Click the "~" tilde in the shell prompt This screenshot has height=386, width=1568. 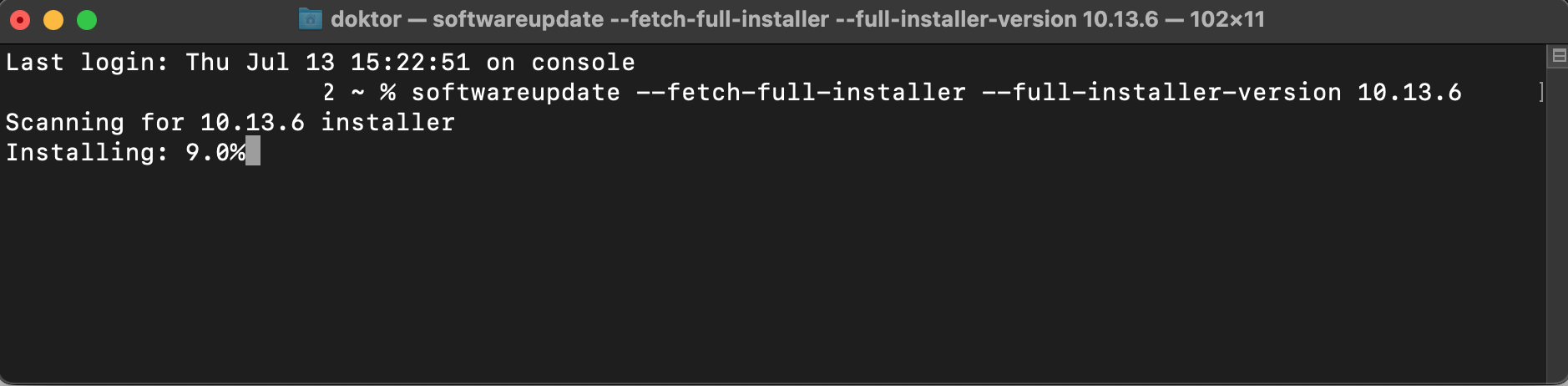tap(357, 92)
